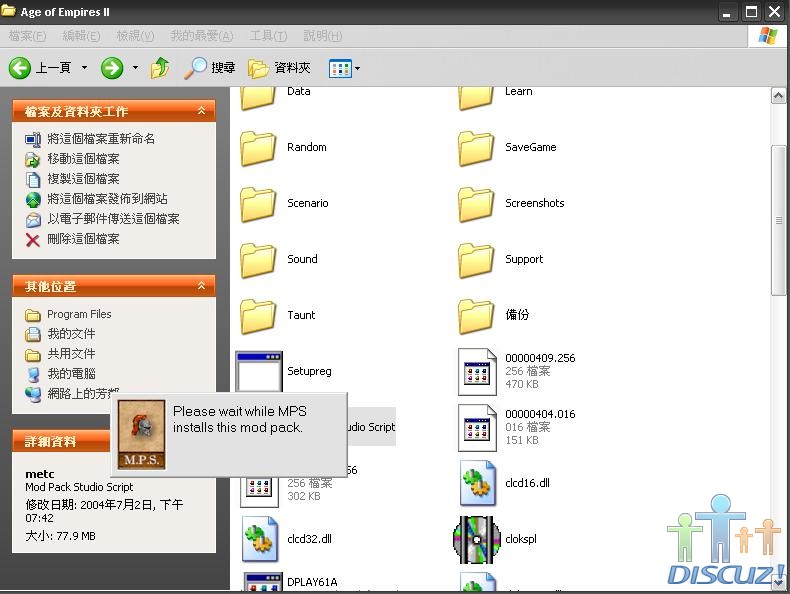Image resolution: width=790 pixels, height=594 pixels.
Task: Select the clokspl application icon
Action: pyautogui.click(x=476, y=539)
